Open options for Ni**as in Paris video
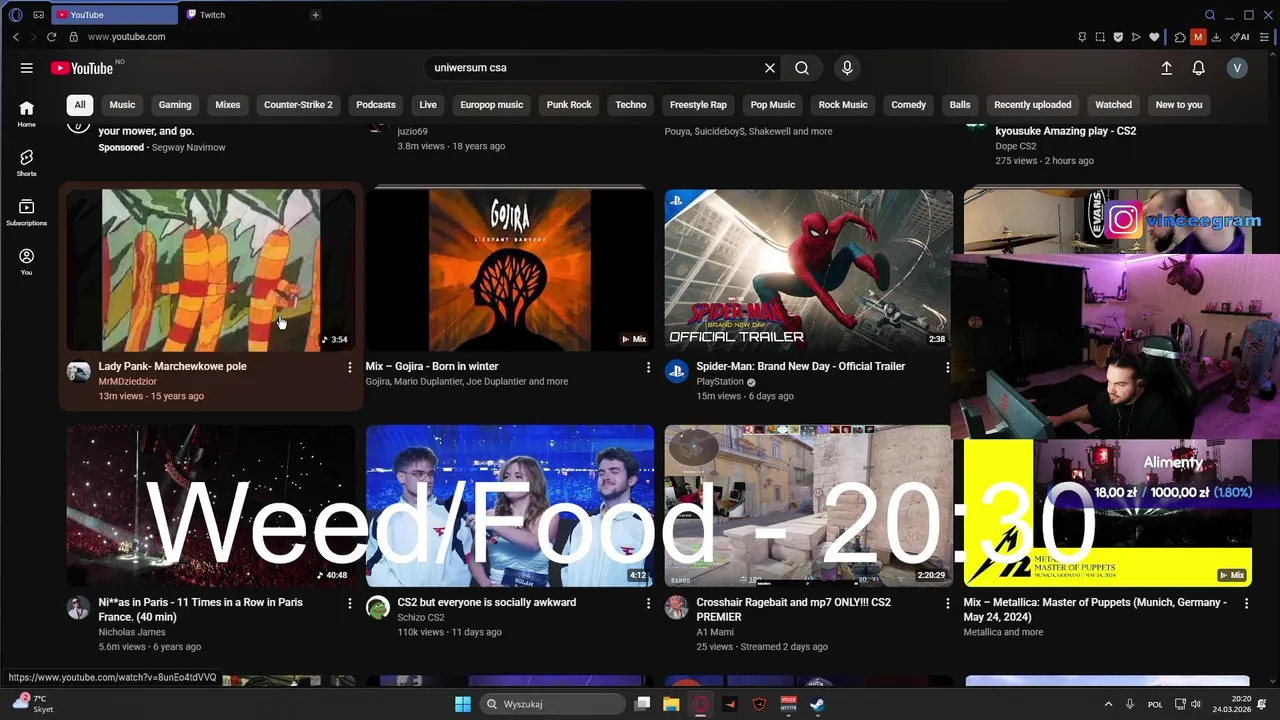This screenshot has width=1280, height=720. [349, 604]
